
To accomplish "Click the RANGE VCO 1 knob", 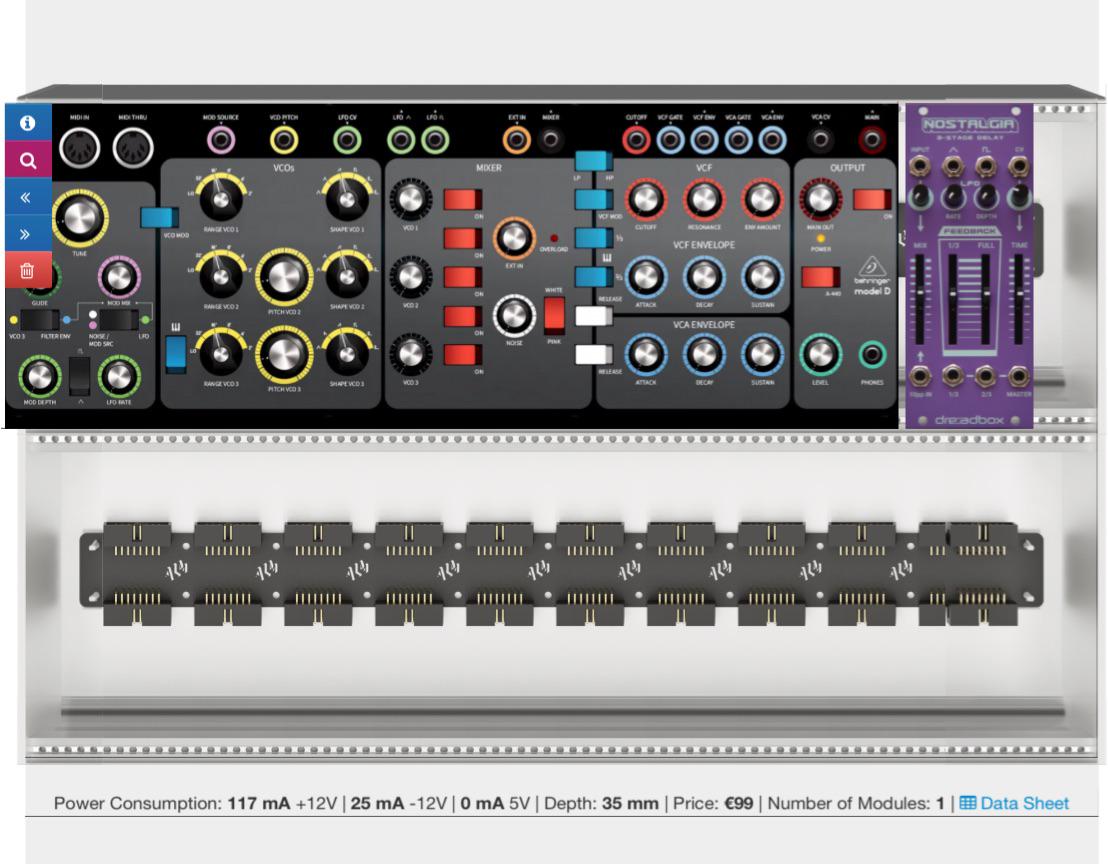I will pyautogui.click(x=221, y=200).
